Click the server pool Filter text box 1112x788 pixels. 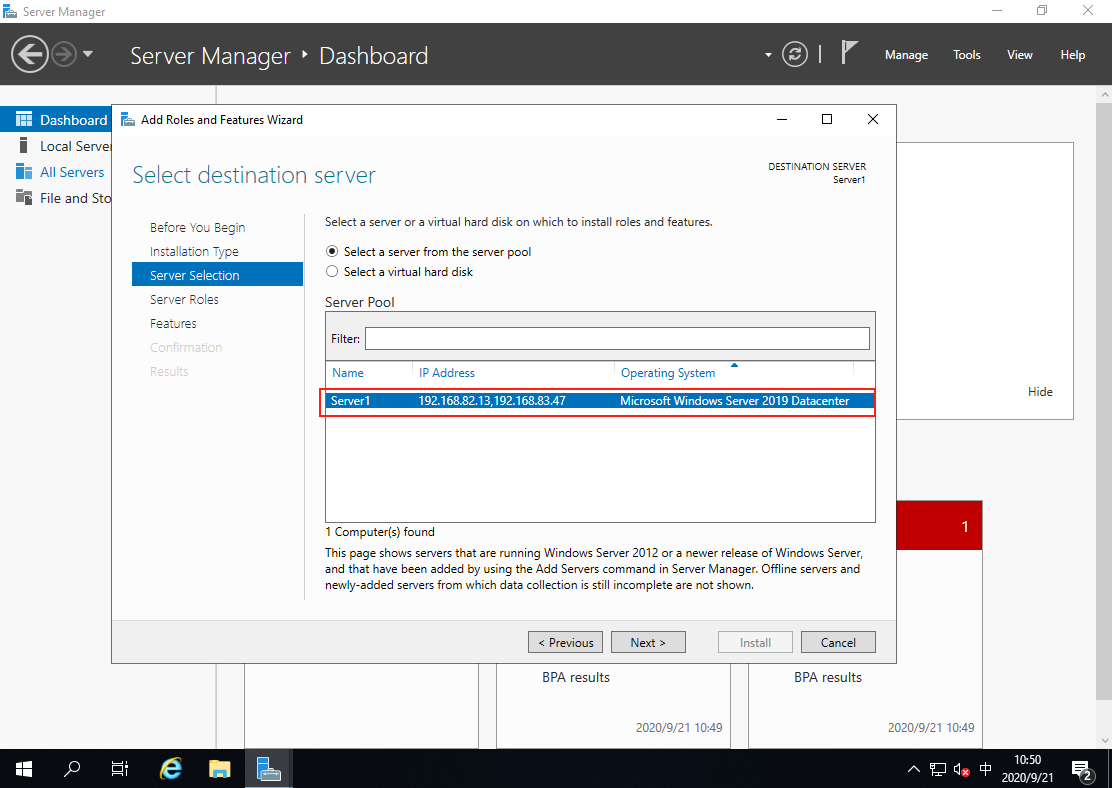coord(617,338)
